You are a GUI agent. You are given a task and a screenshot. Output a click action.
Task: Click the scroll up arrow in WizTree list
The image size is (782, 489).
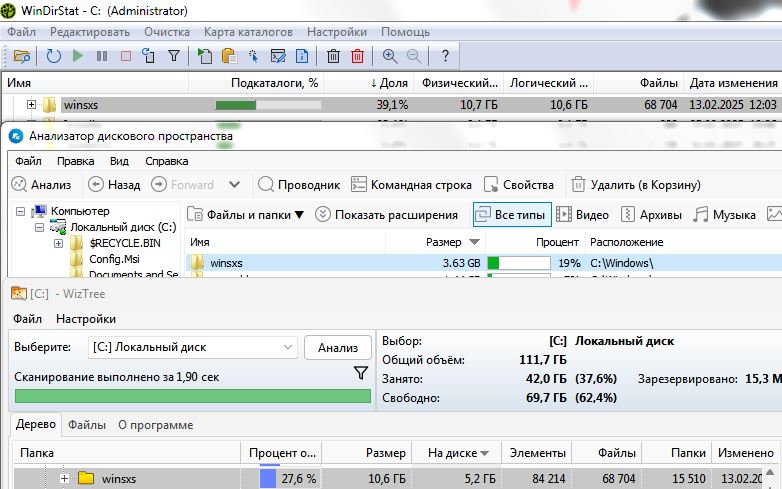point(770,472)
